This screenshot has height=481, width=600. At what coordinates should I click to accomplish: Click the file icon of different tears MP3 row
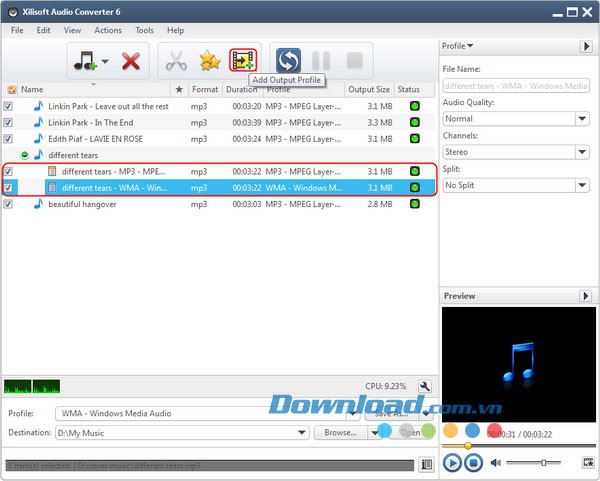coord(52,171)
